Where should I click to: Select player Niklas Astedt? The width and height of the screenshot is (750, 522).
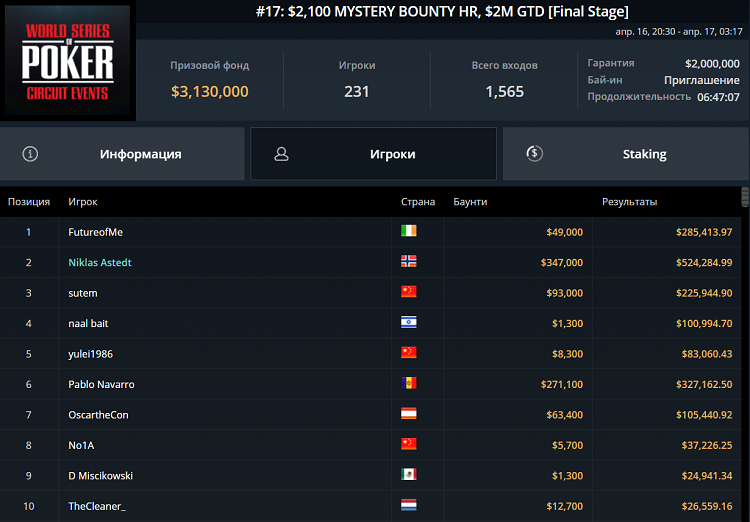click(x=100, y=262)
